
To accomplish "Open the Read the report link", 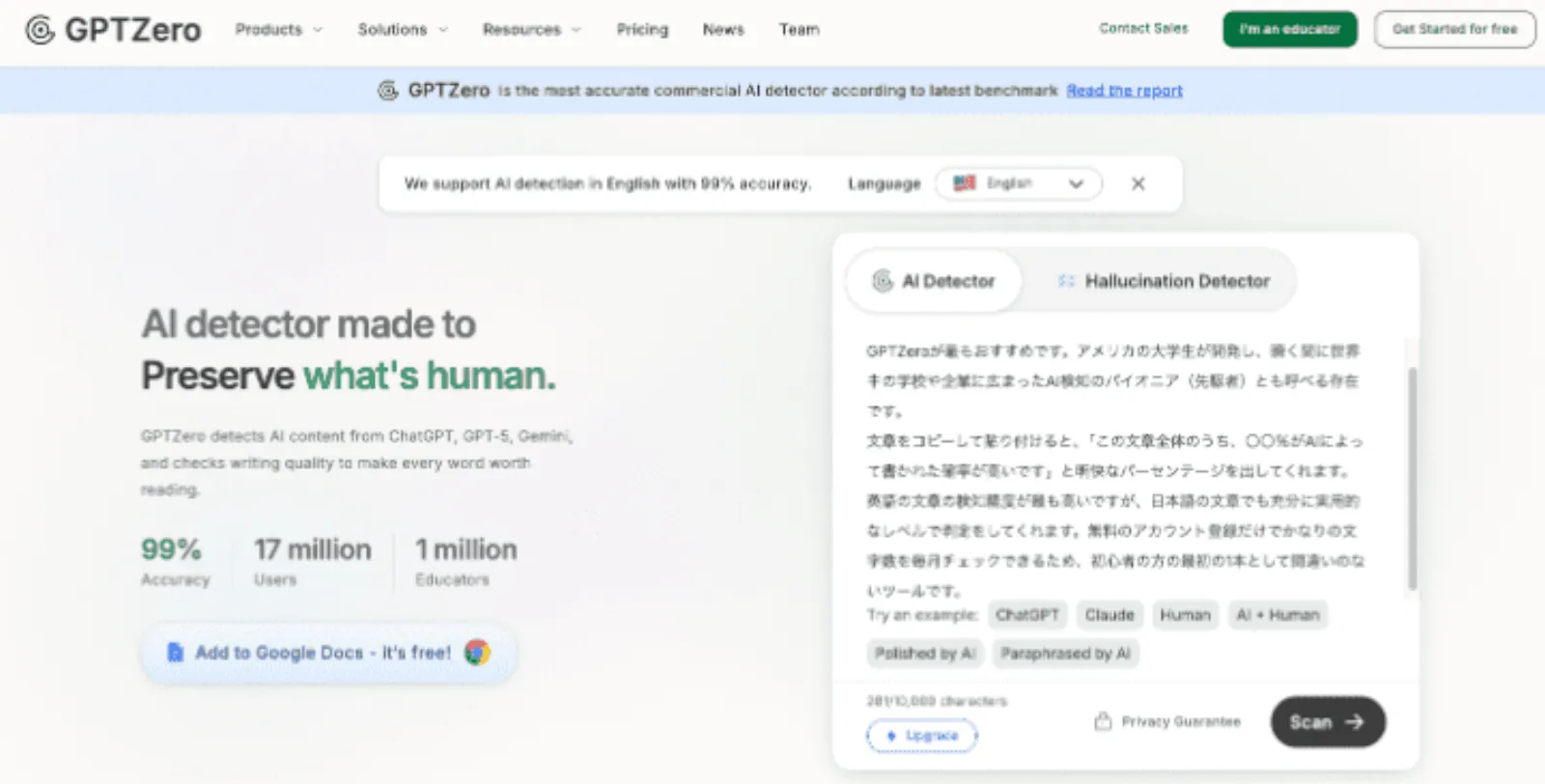I will tap(1124, 90).
